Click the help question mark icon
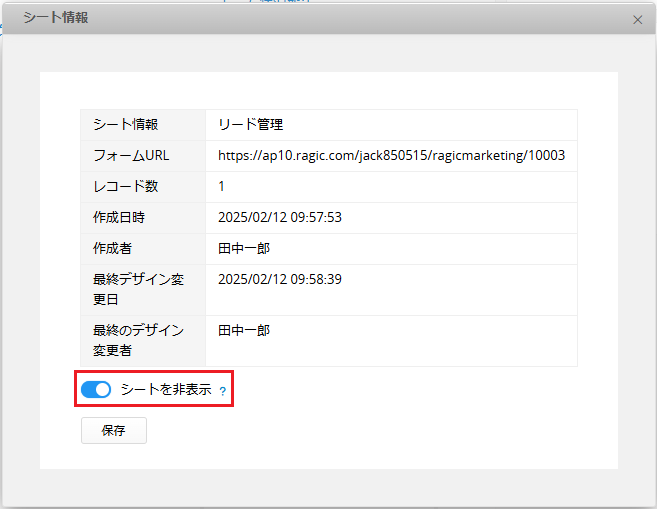The image size is (657, 509). (223, 391)
